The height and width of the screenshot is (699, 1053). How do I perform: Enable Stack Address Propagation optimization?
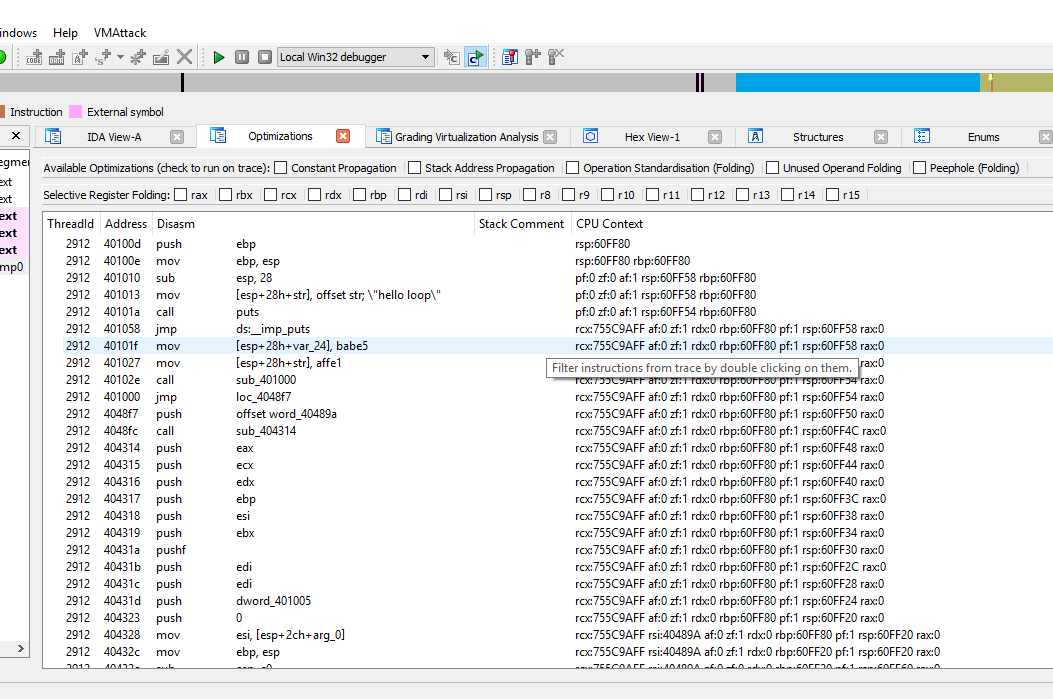pos(414,168)
